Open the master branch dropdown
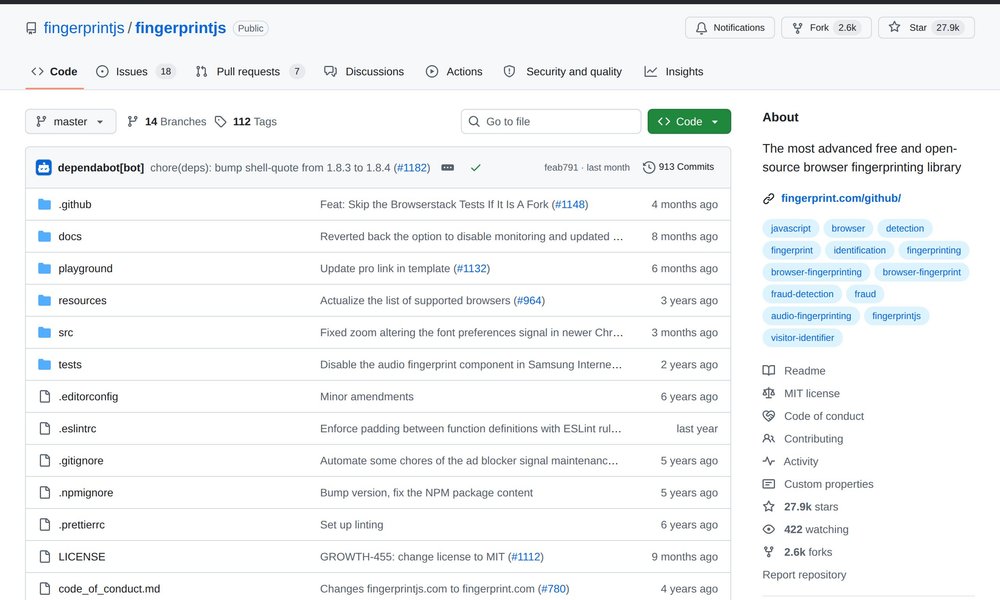The width and height of the screenshot is (1000, 600). click(x=71, y=121)
